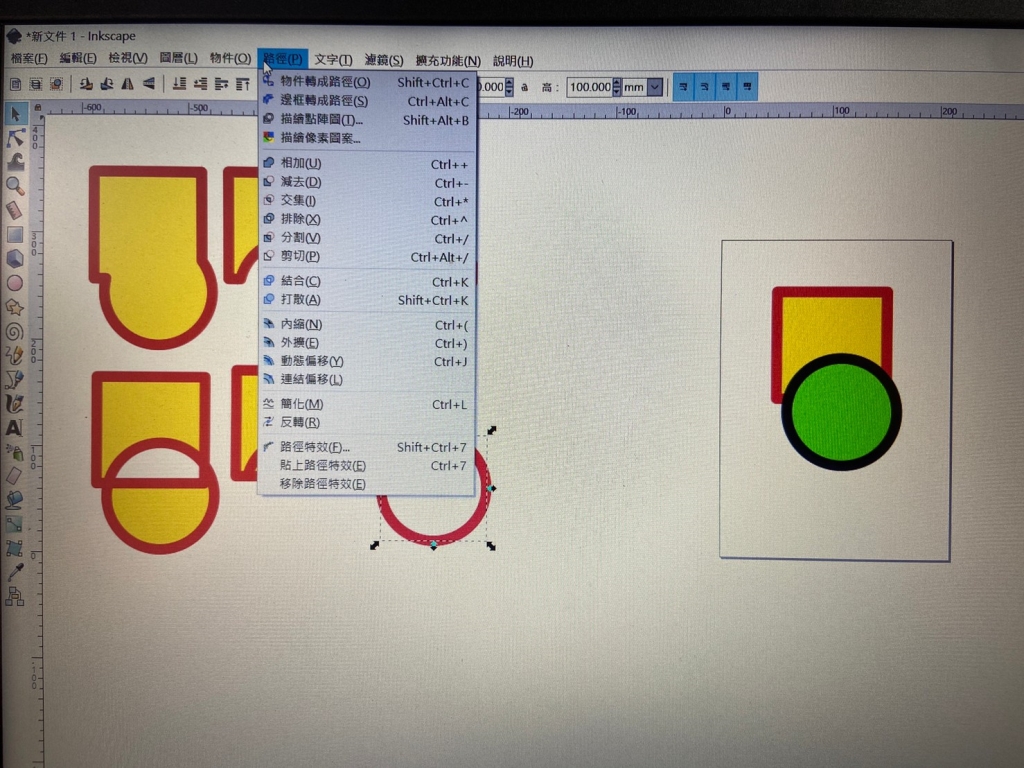Choose the Eyedropper color picker tool
1024x768 pixels.
14,572
